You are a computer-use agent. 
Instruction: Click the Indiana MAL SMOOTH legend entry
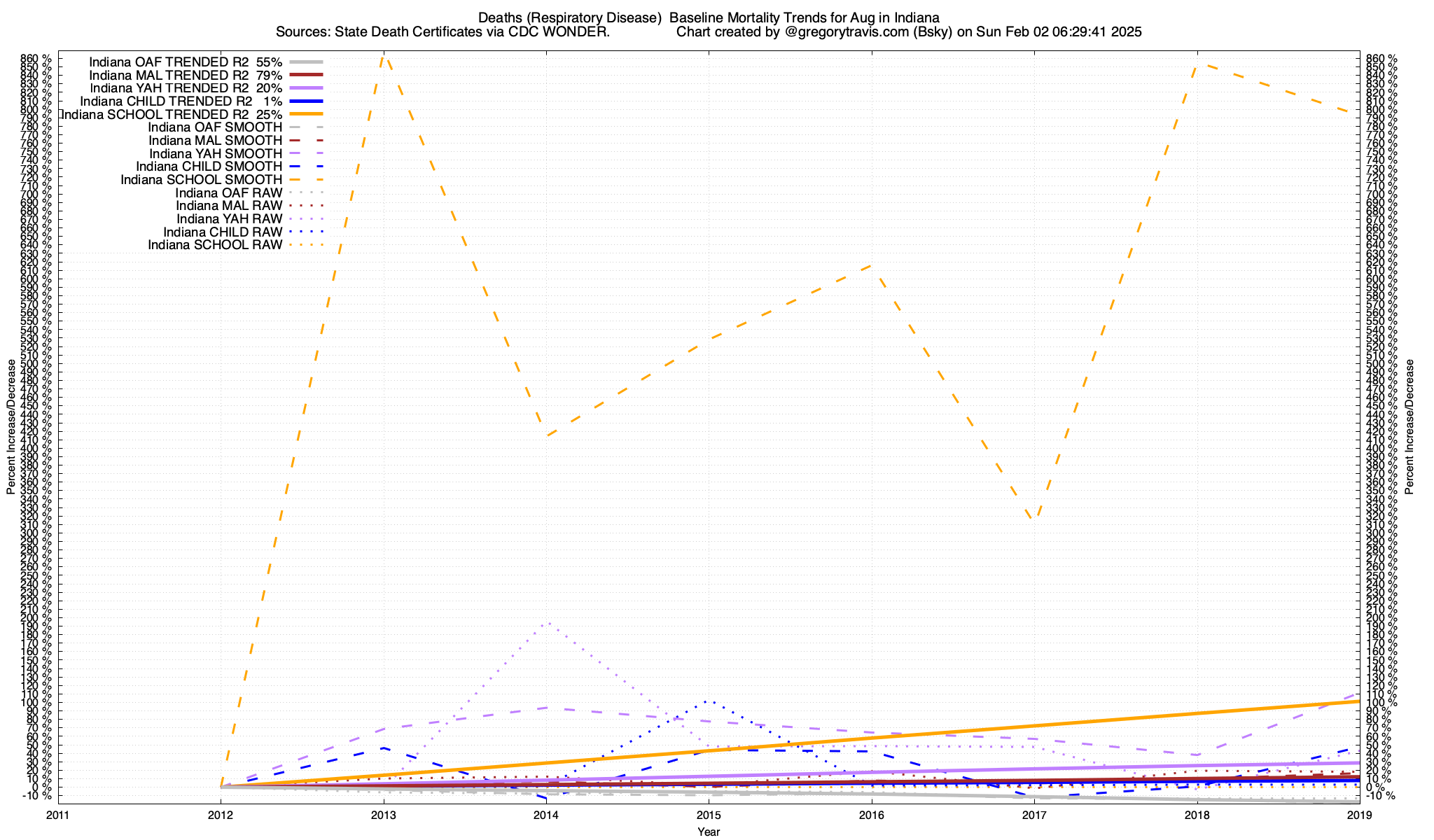click(x=215, y=141)
